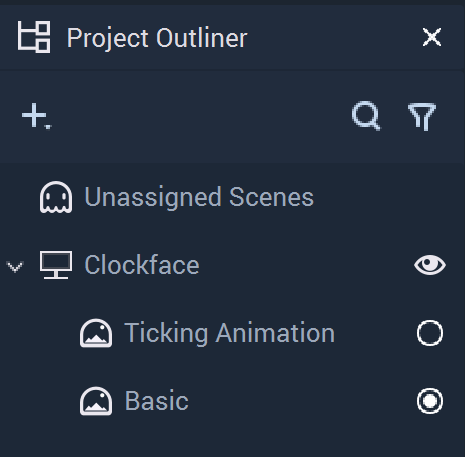The width and height of the screenshot is (465, 457).
Task: Toggle Clockface visibility with the eye icon
Action: (430, 265)
